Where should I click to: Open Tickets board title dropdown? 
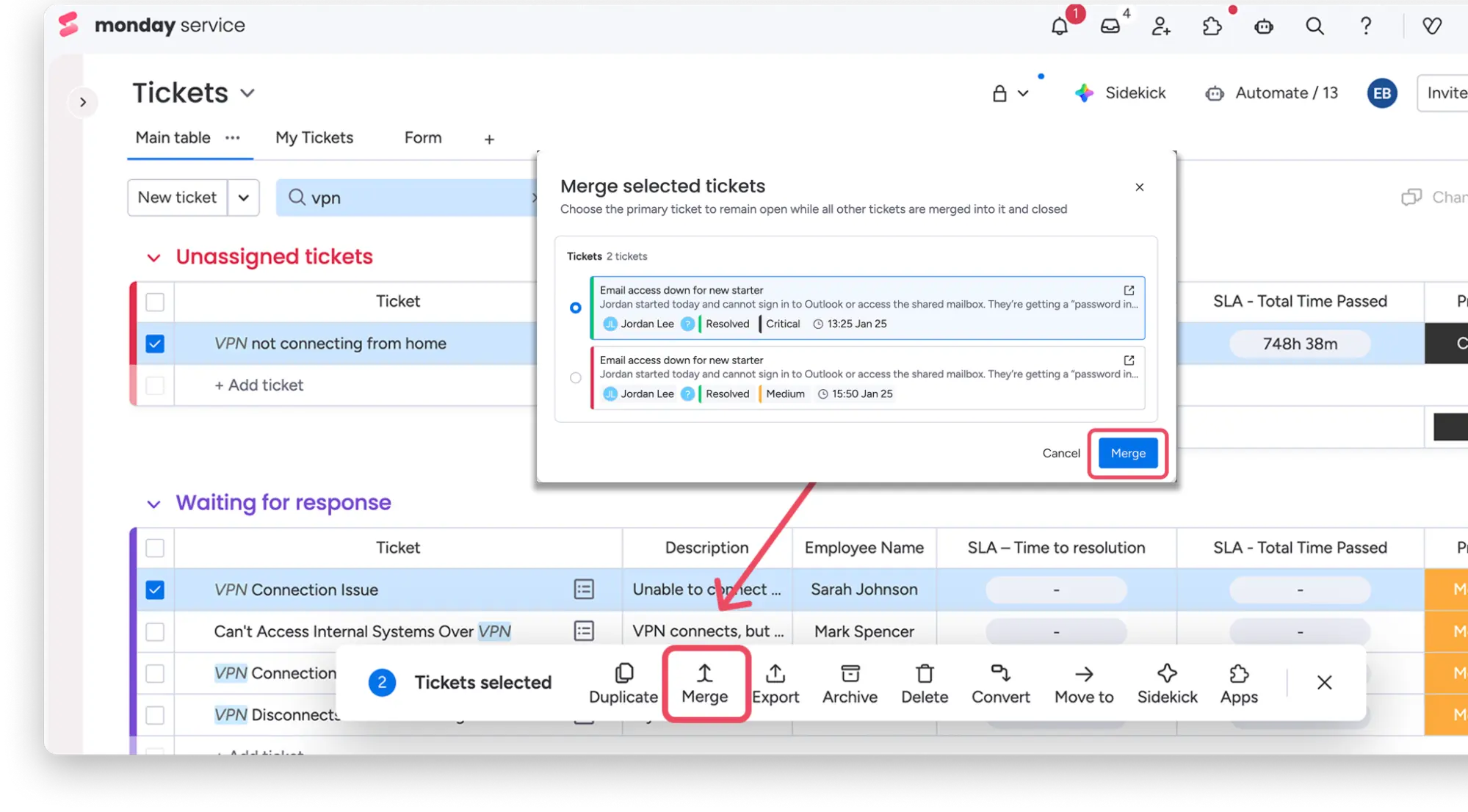click(247, 93)
